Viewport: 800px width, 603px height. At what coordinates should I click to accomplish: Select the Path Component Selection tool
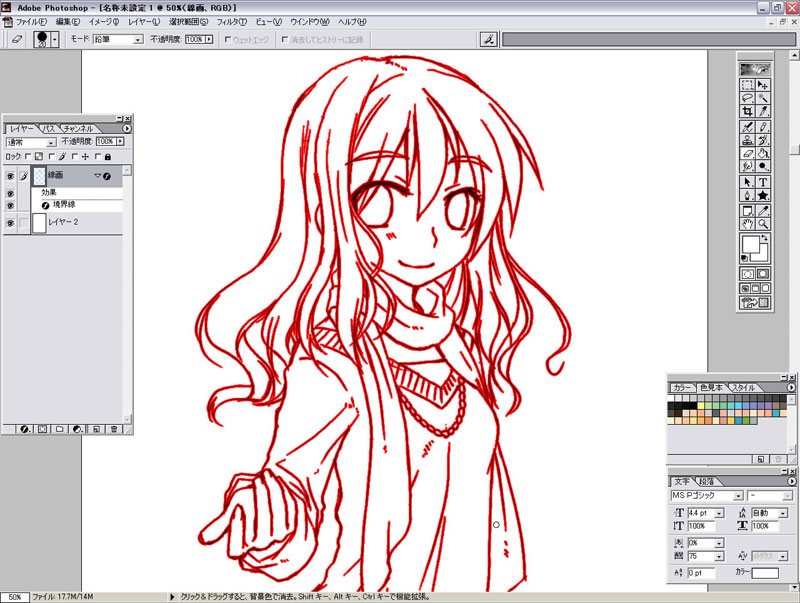747,182
